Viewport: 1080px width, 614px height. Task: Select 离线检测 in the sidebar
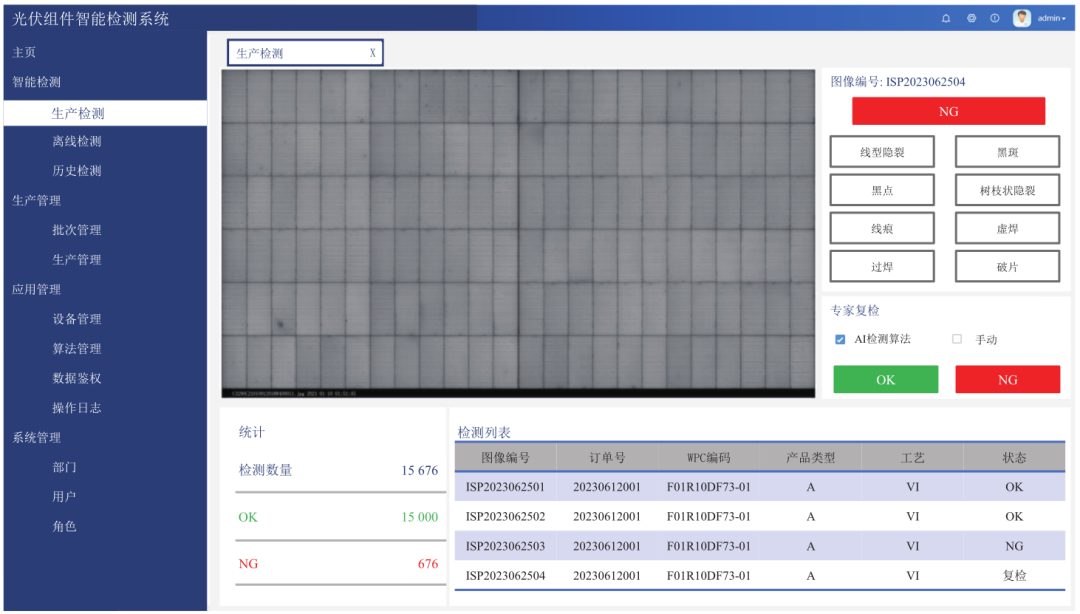click(x=77, y=142)
